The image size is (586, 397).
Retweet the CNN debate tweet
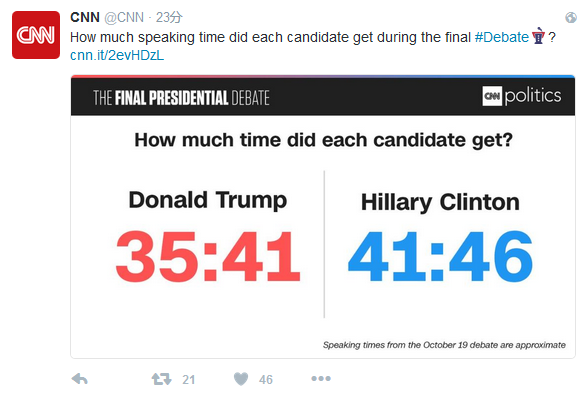click(161, 379)
